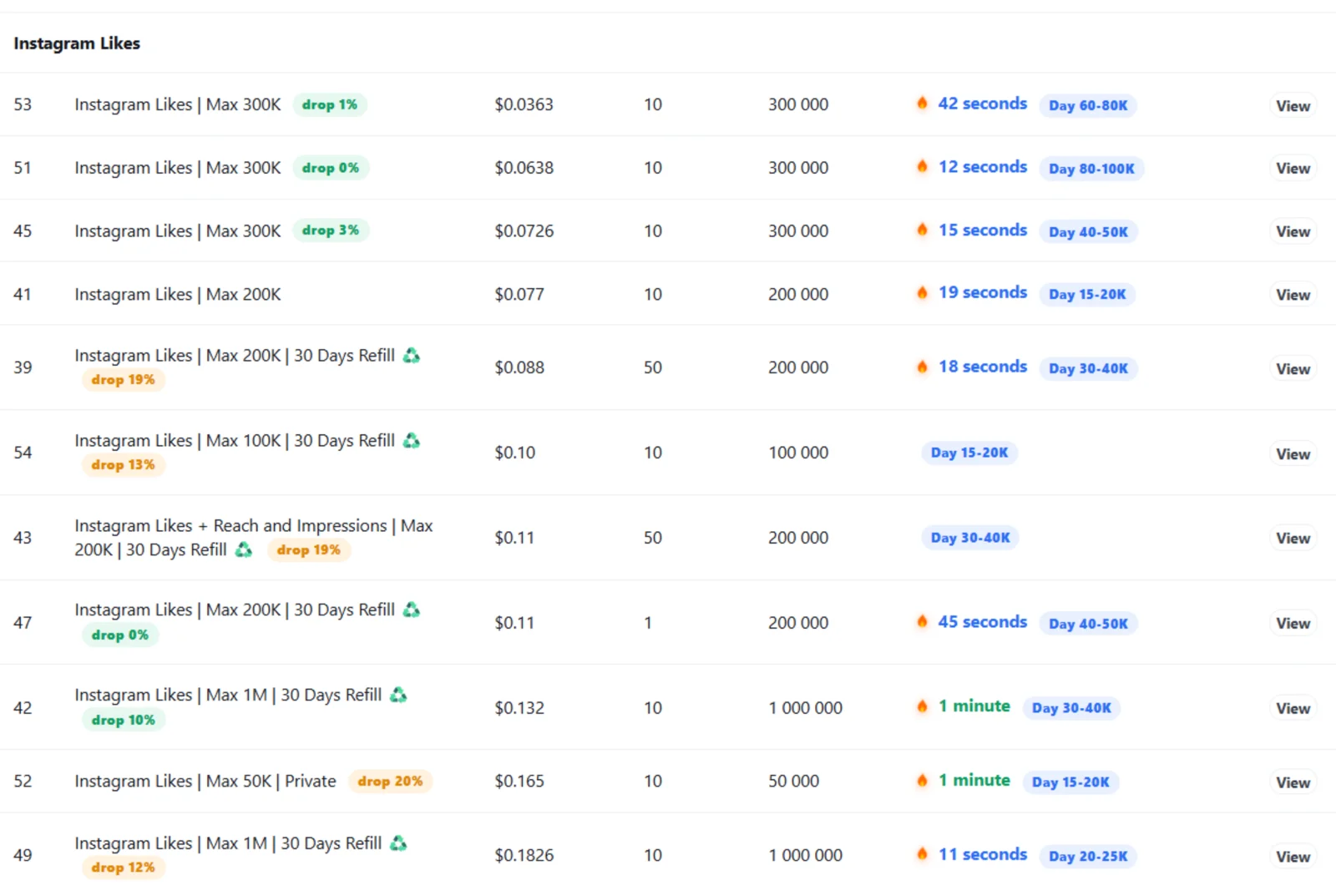Click flame icon next to 11 seconds

point(922,854)
